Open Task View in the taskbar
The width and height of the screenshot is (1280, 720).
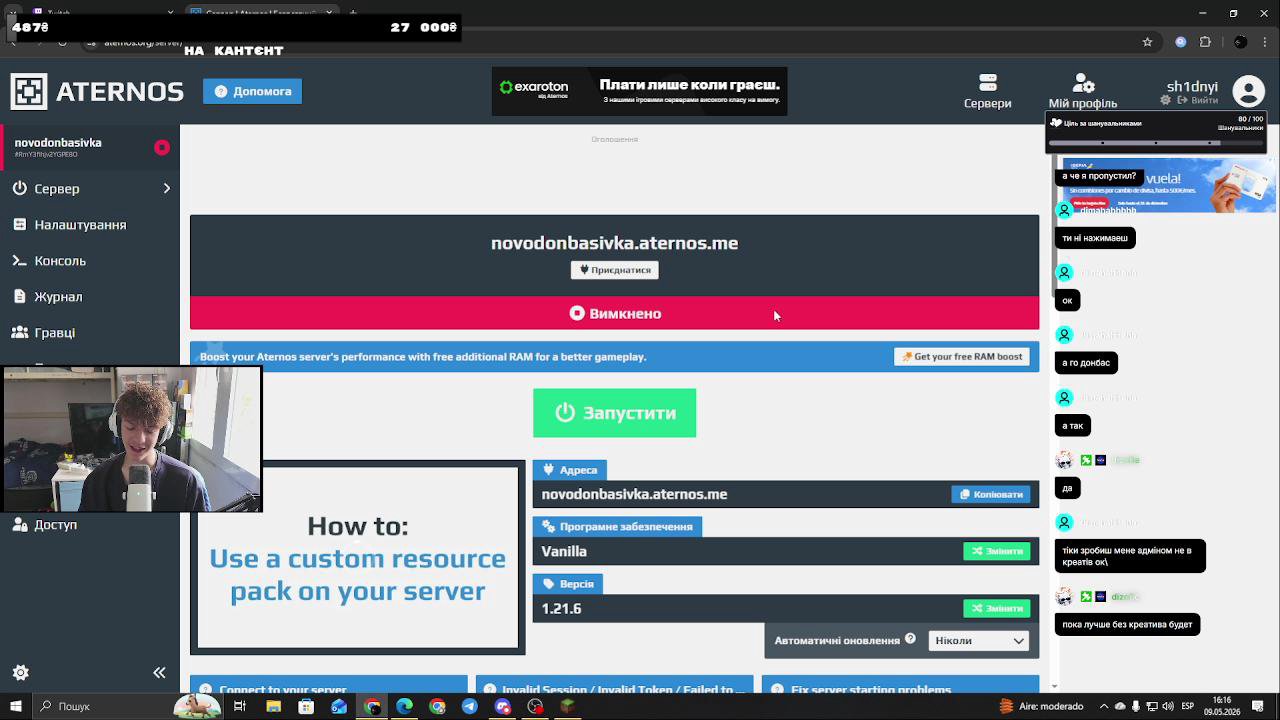pyautogui.click(x=240, y=706)
